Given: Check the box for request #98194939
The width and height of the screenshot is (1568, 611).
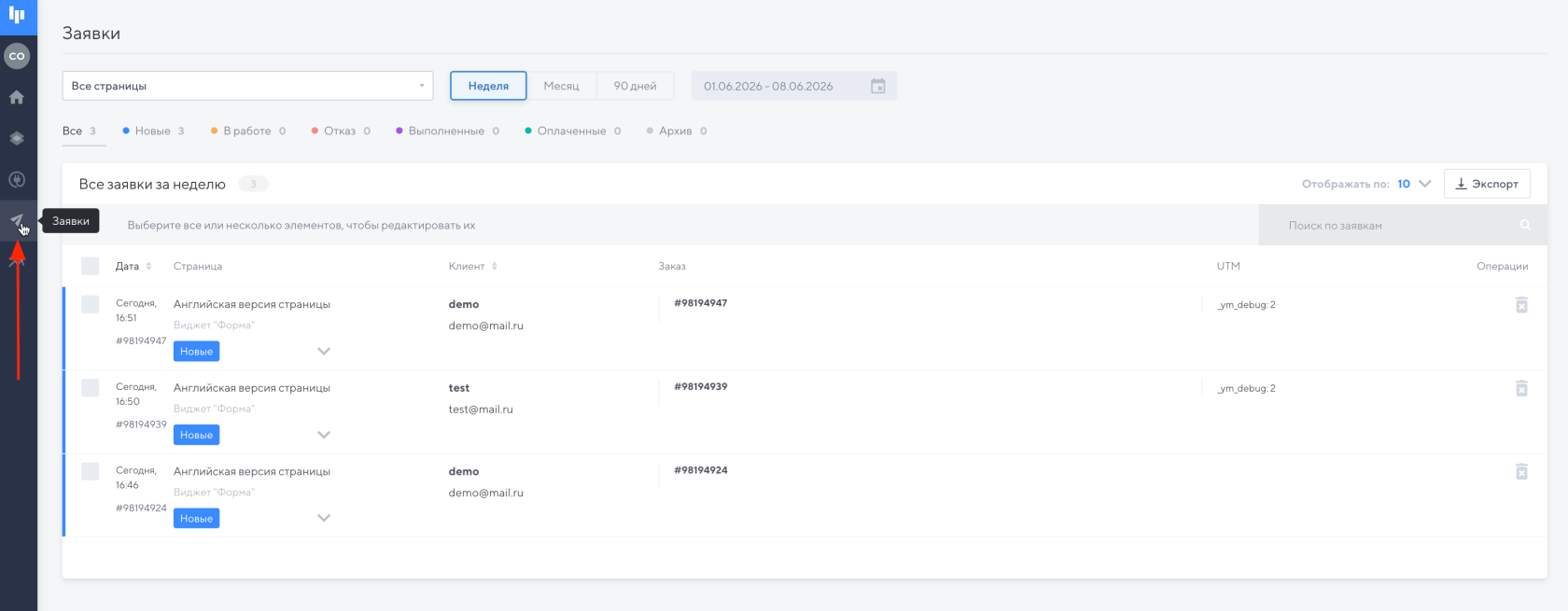Looking at the screenshot, I should tap(91, 387).
